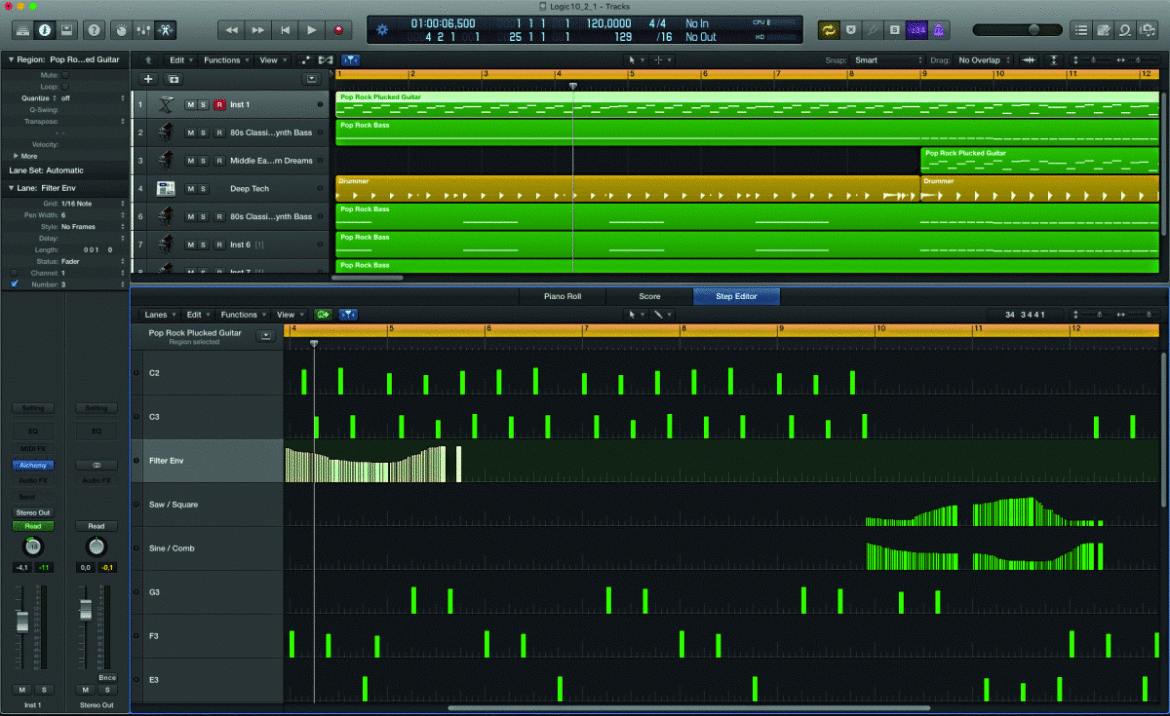Image resolution: width=1170 pixels, height=716 pixels.
Task: Open the List Editors icon
Action: [x=1080, y=30]
